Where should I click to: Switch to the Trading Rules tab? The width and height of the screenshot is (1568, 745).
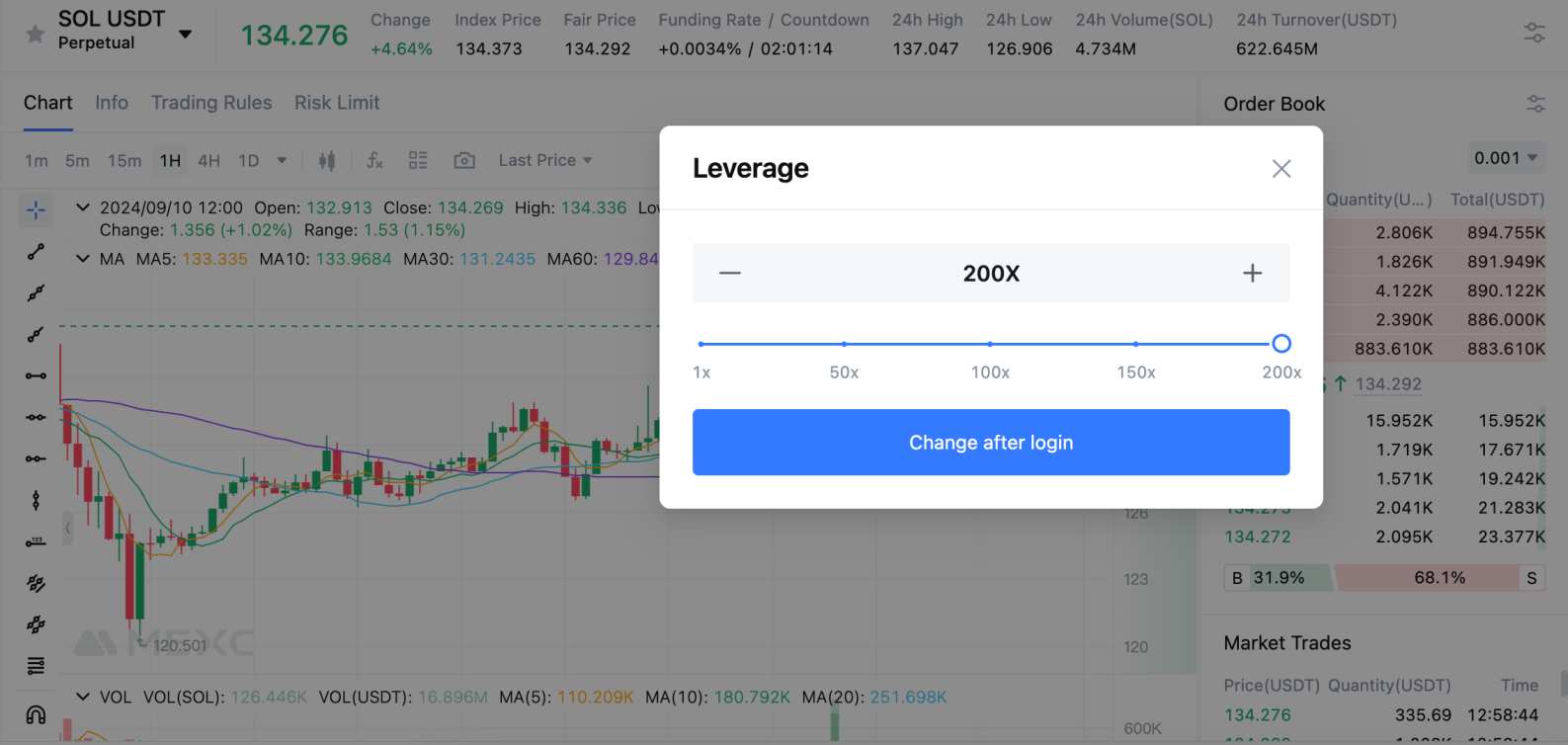pos(211,102)
